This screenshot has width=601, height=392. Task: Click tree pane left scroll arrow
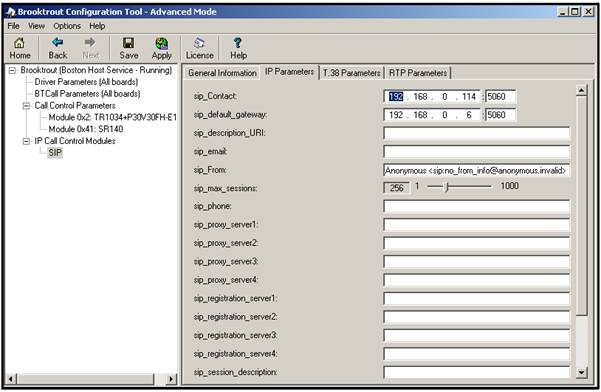(11, 379)
